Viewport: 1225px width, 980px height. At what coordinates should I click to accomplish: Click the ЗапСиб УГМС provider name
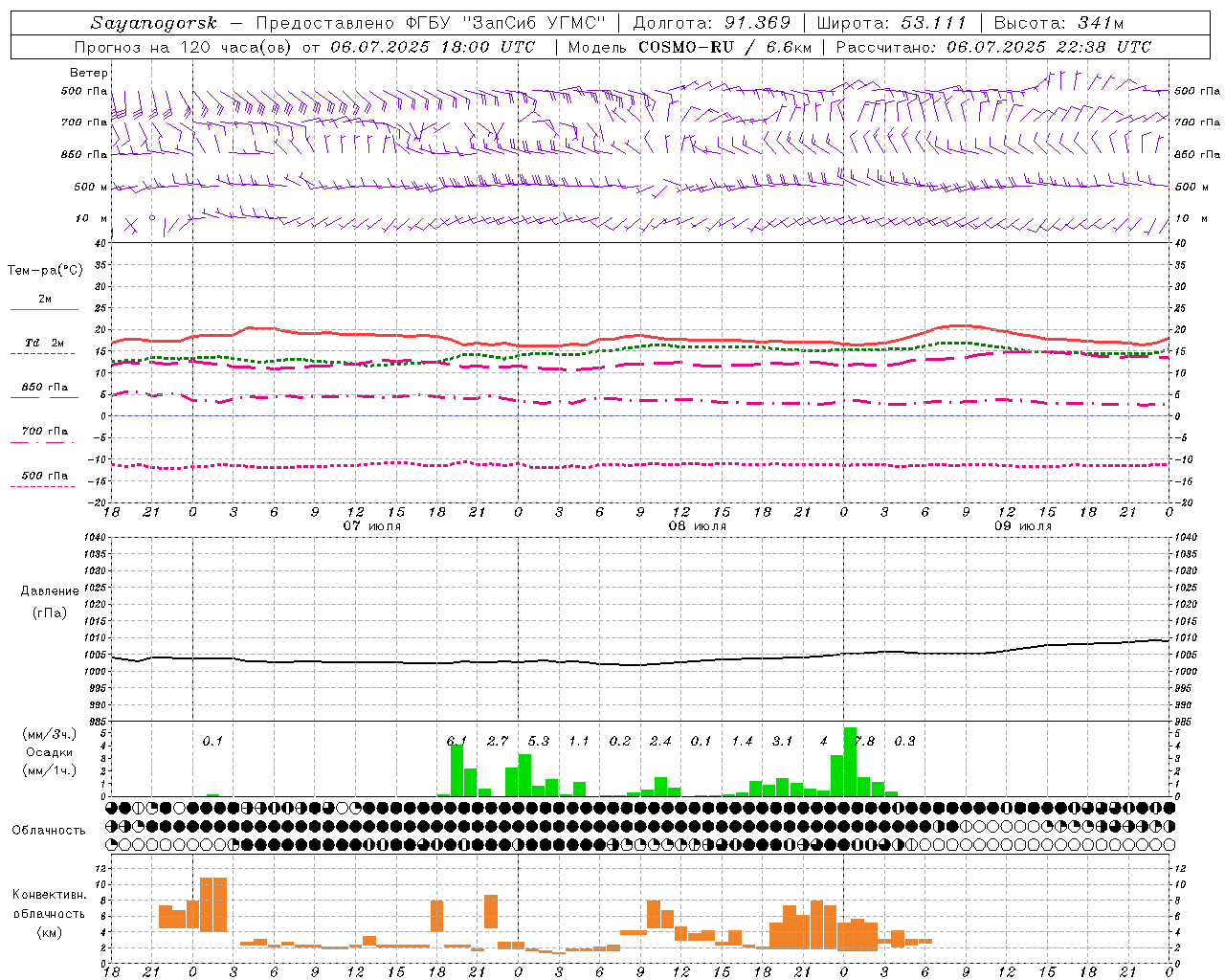coord(535,23)
